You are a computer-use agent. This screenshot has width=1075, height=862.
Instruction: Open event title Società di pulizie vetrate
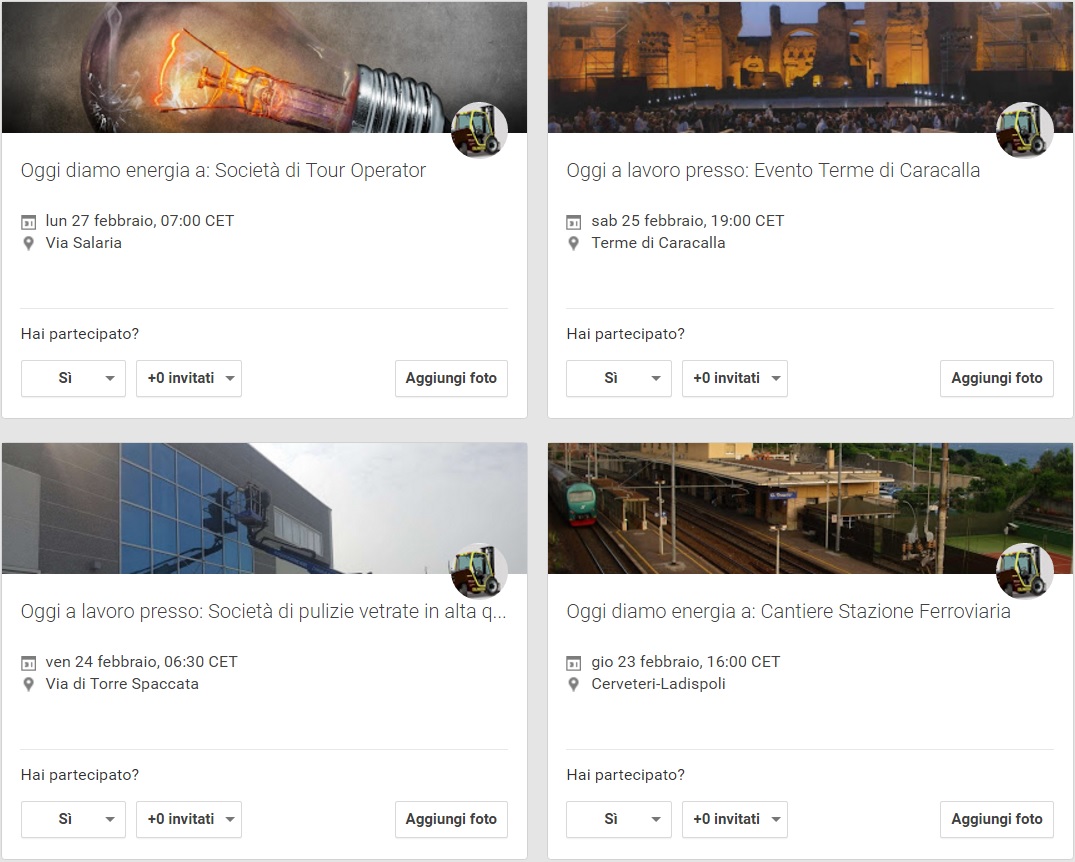coord(264,612)
